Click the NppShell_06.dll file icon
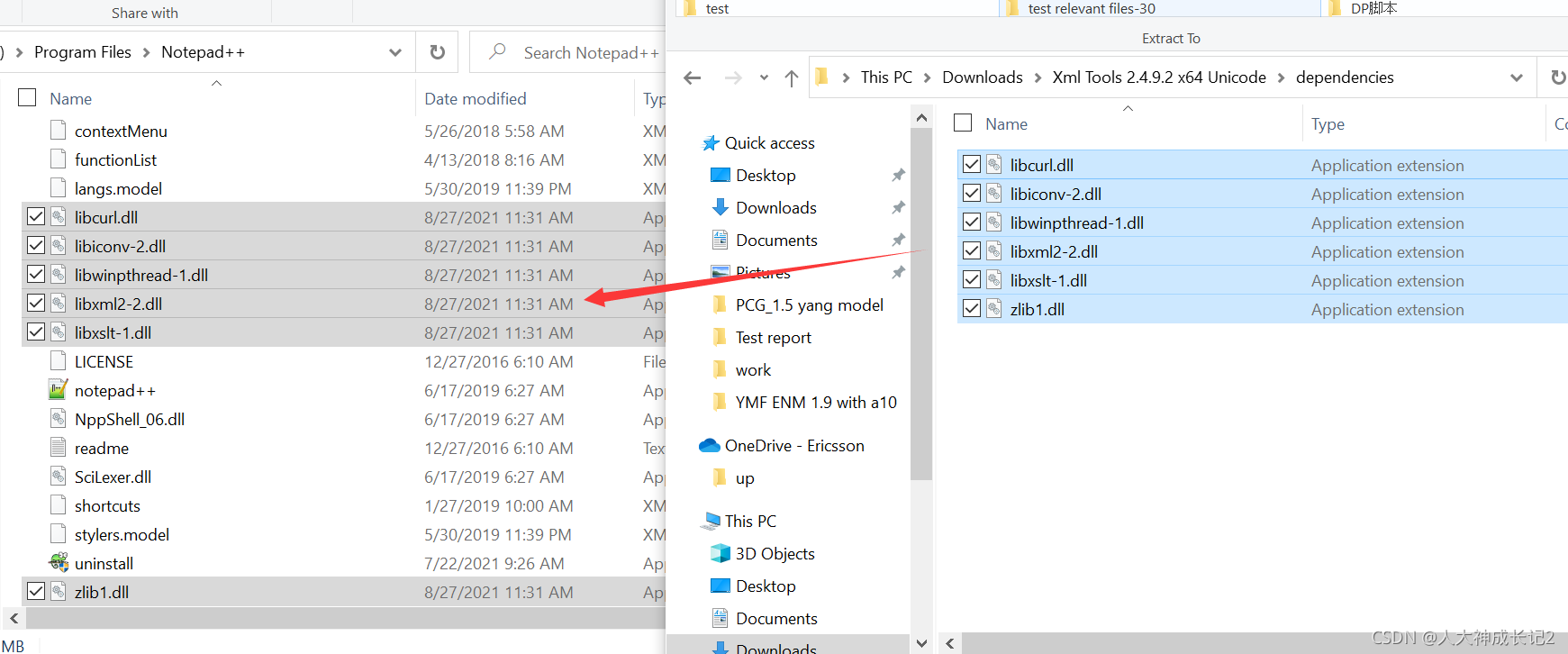 click(x=59, y=419)
